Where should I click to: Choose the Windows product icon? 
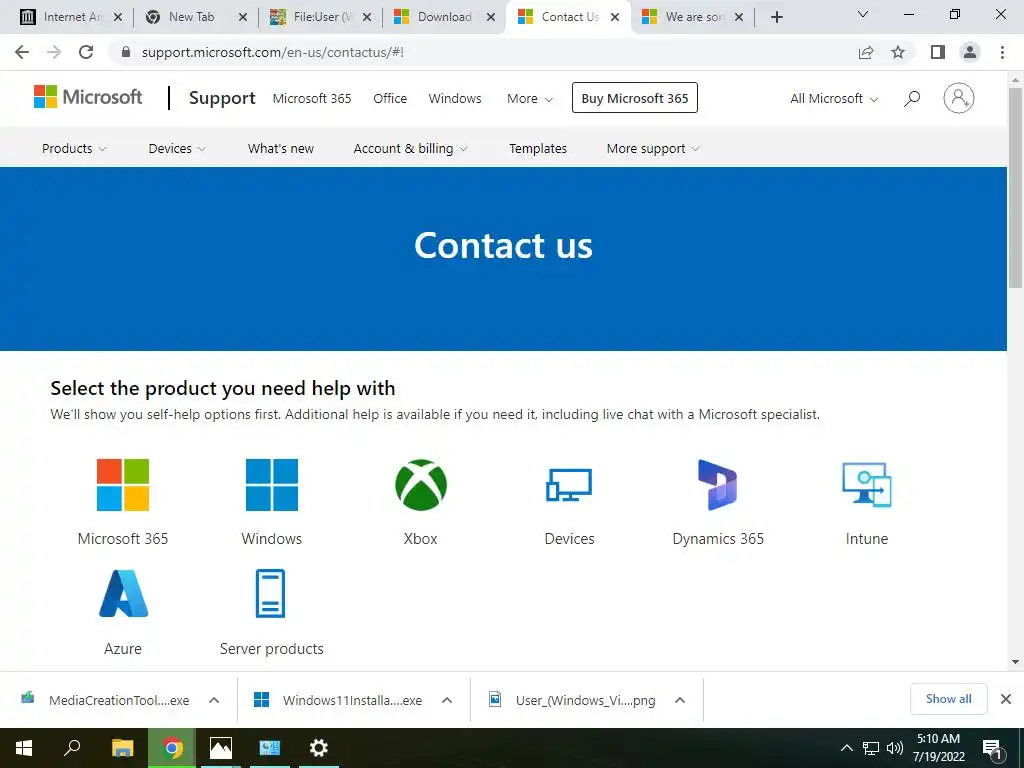point(272,485)
